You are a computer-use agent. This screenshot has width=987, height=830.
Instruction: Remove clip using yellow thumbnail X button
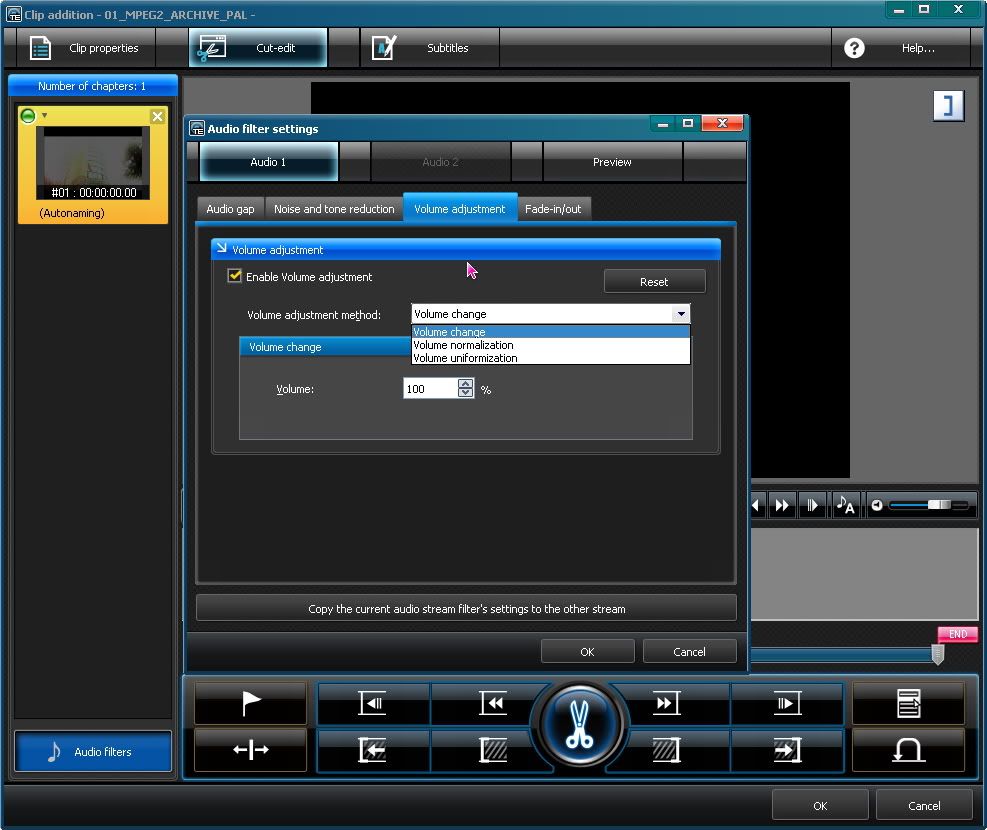coord(157,117)
